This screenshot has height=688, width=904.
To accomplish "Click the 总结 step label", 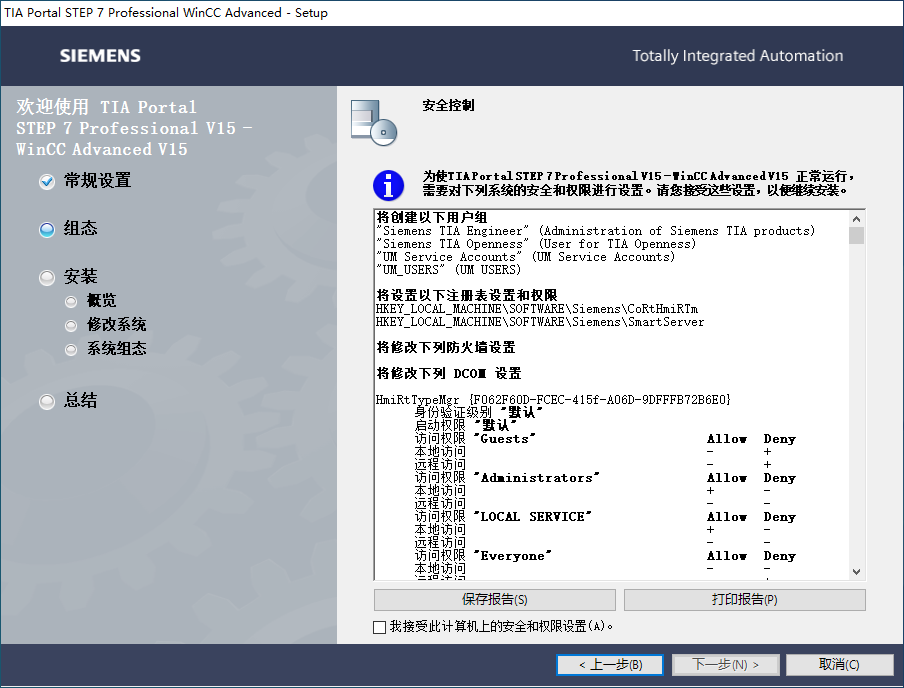I will [81, 401].
